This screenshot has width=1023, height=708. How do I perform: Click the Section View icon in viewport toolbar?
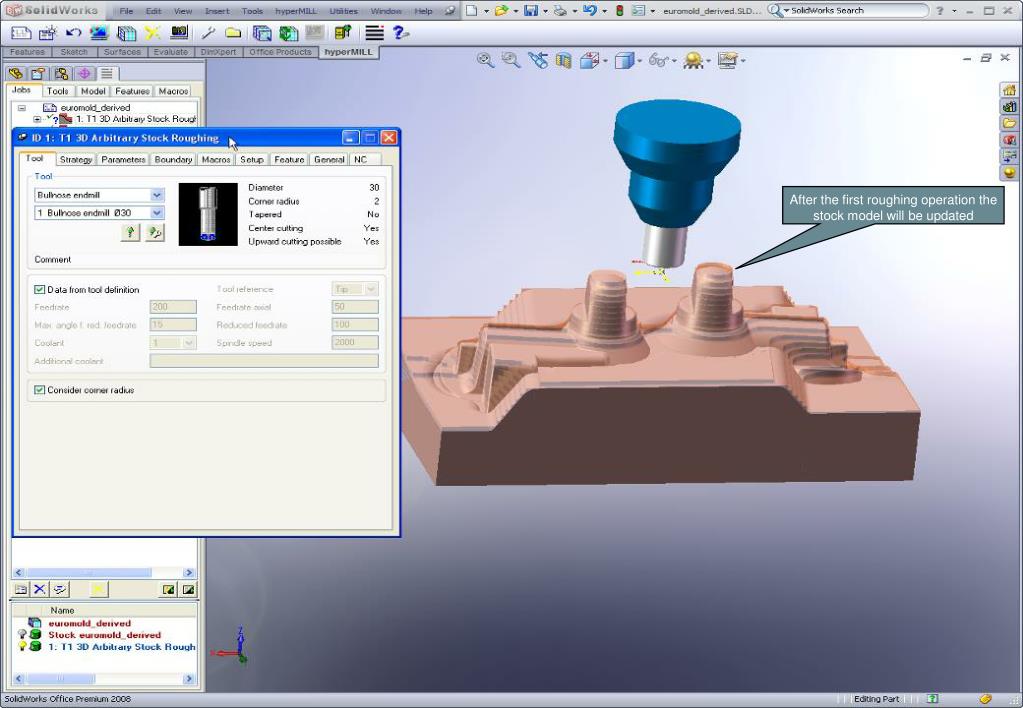(x=563, y=61)
